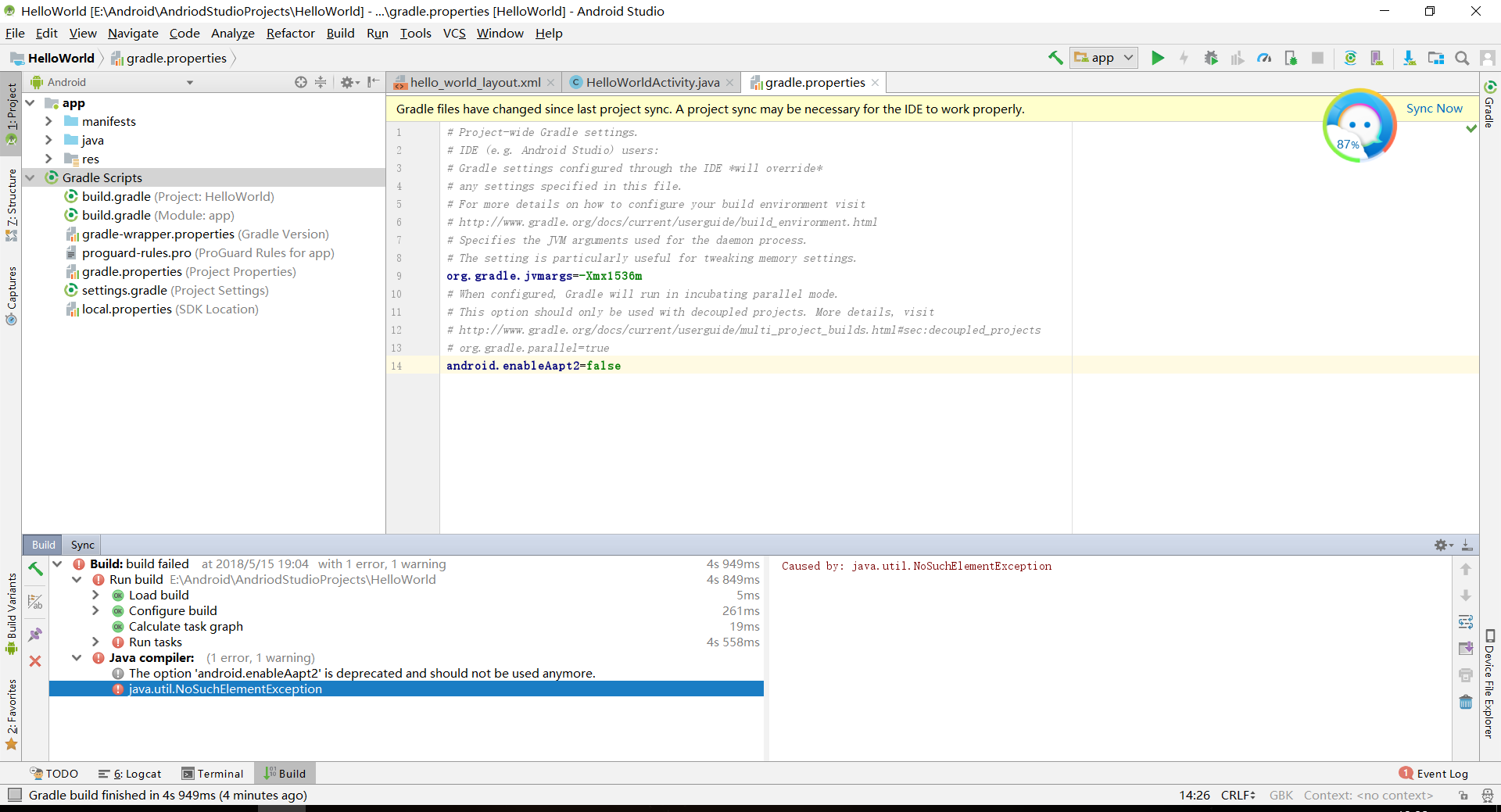Open the Terminal tool window button
This screenshot has height=812, width=1501.
pyautogui.click(x=213, y=774)
